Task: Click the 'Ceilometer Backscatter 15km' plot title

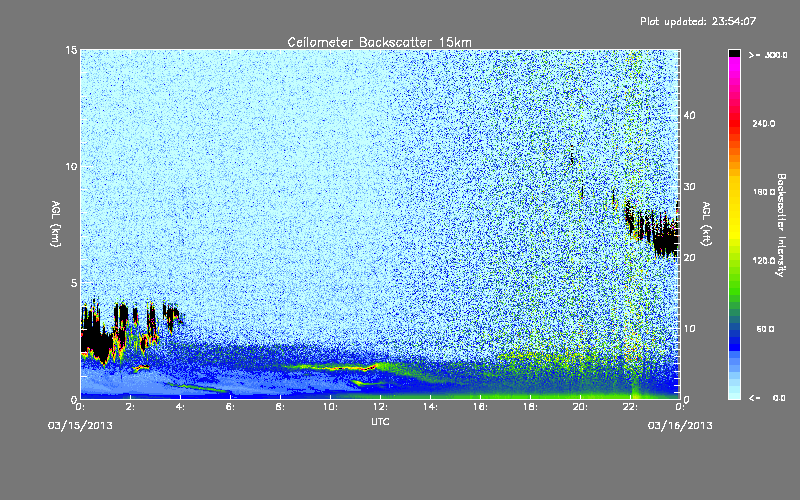Action: click(379, 42)
